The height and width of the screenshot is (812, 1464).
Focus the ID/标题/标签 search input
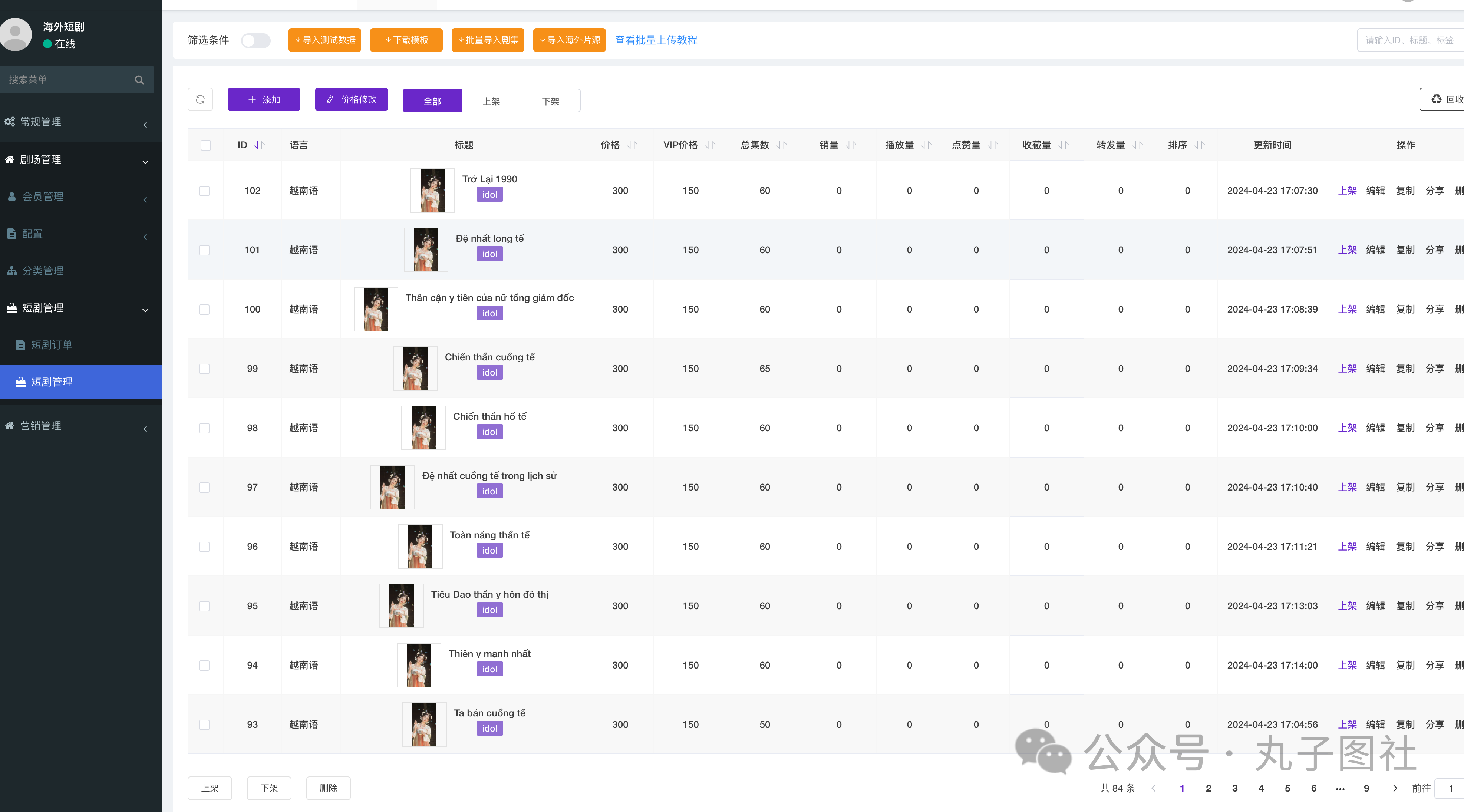(x=1411, y=40)
